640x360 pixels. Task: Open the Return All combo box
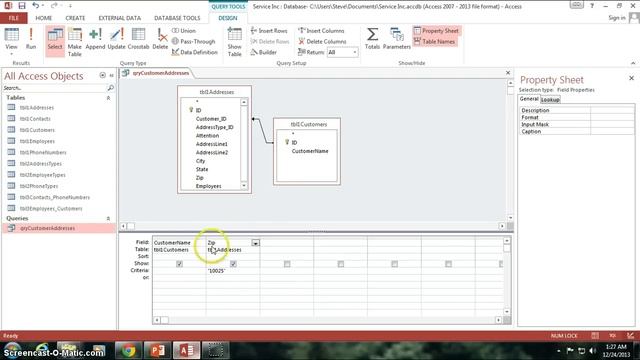pos(342,52)
